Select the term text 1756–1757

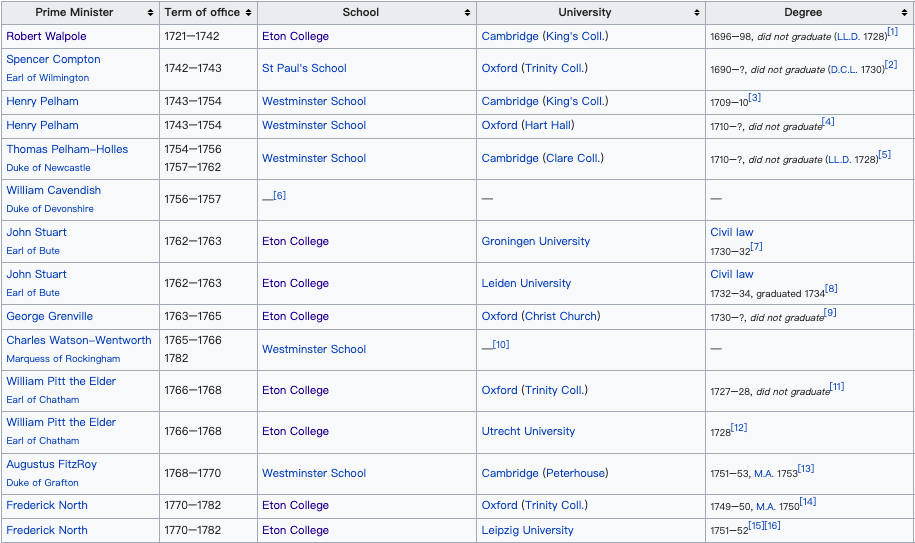193,199
